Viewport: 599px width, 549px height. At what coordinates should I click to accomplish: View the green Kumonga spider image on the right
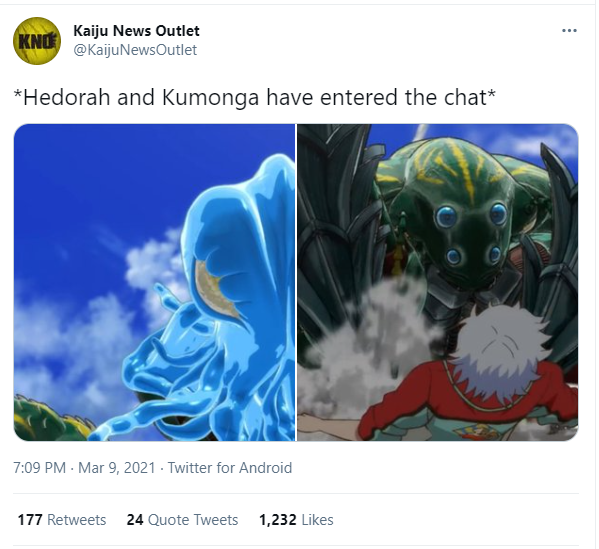[438, 282]
